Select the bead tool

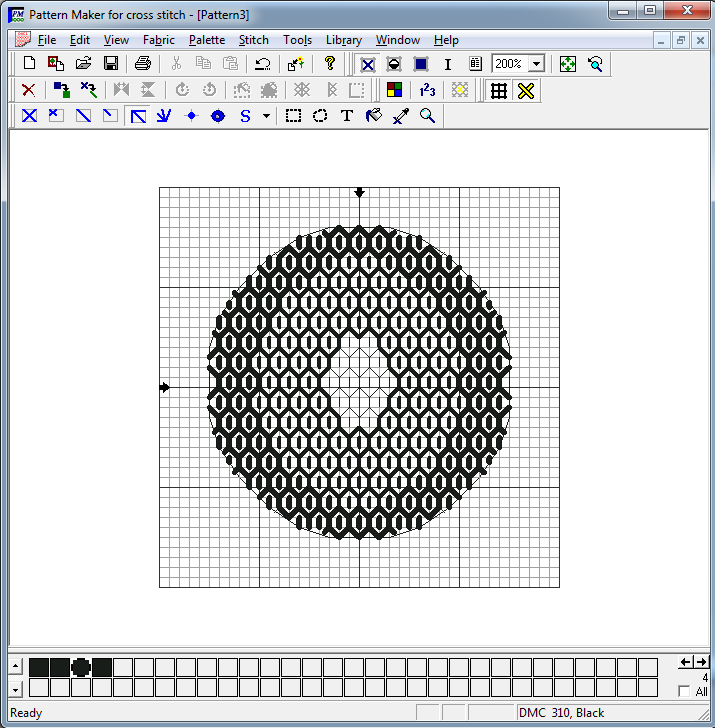click(218, 116)
